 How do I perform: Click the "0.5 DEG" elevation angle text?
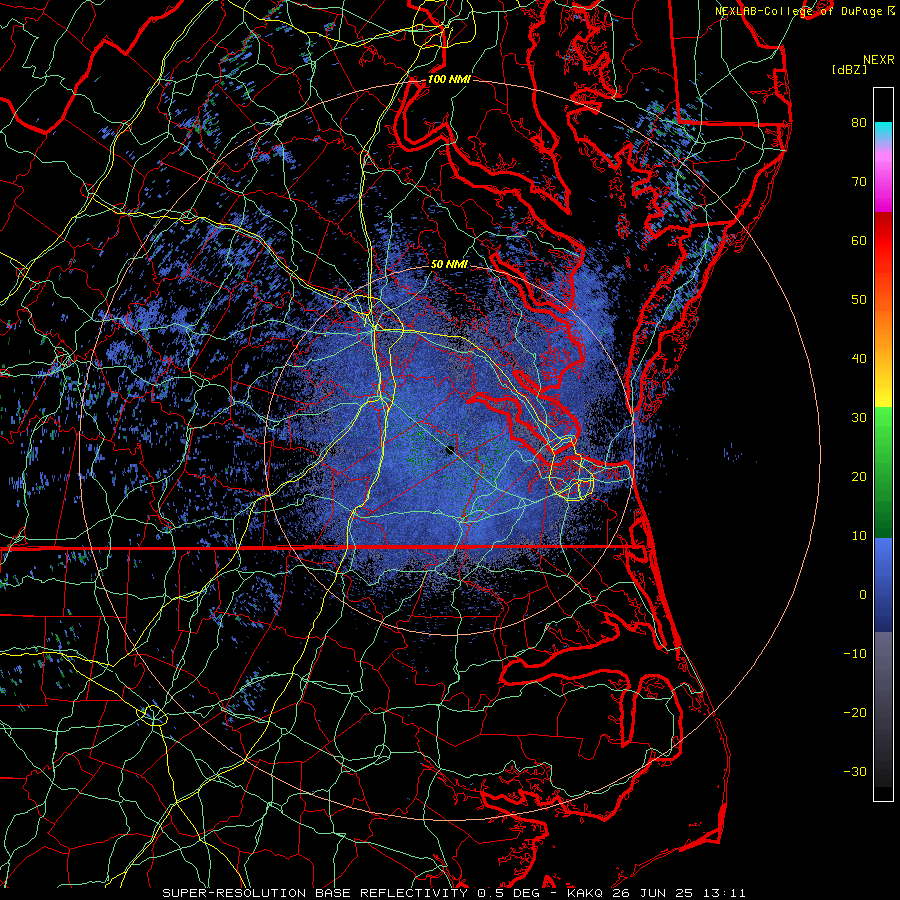point(511,893)
